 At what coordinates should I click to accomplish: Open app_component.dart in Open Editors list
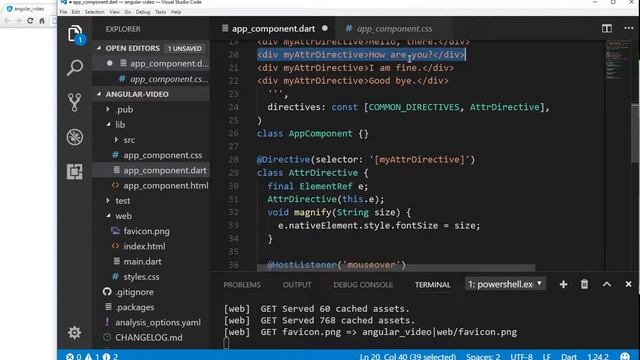point(151,63)
